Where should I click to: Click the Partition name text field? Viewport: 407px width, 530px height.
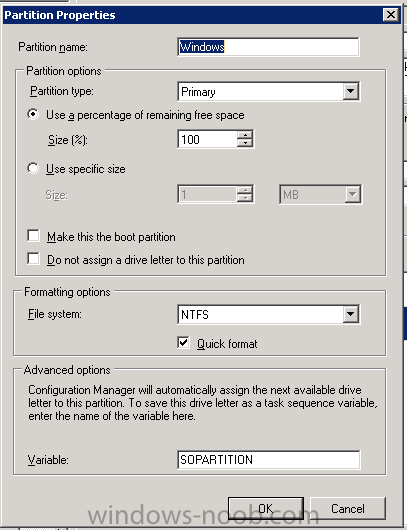(x=268, y=47)
